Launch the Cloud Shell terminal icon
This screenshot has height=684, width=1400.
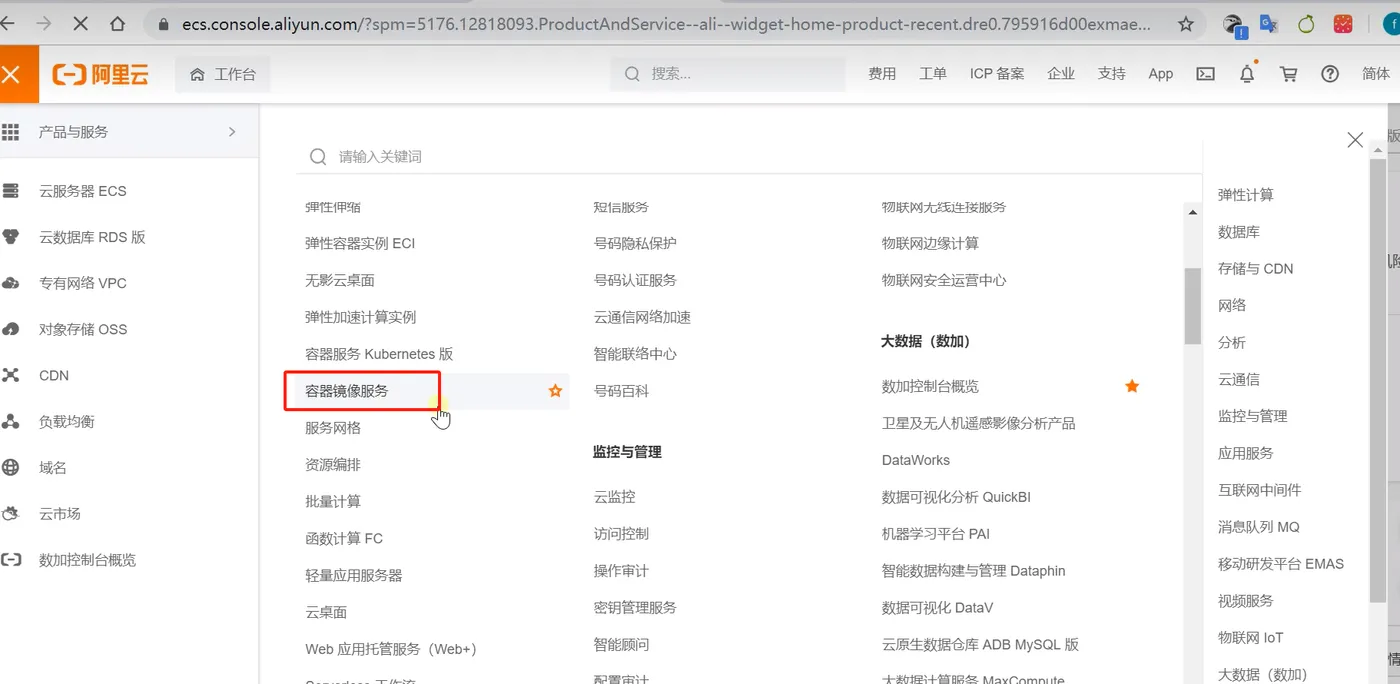click(1206, 74)
